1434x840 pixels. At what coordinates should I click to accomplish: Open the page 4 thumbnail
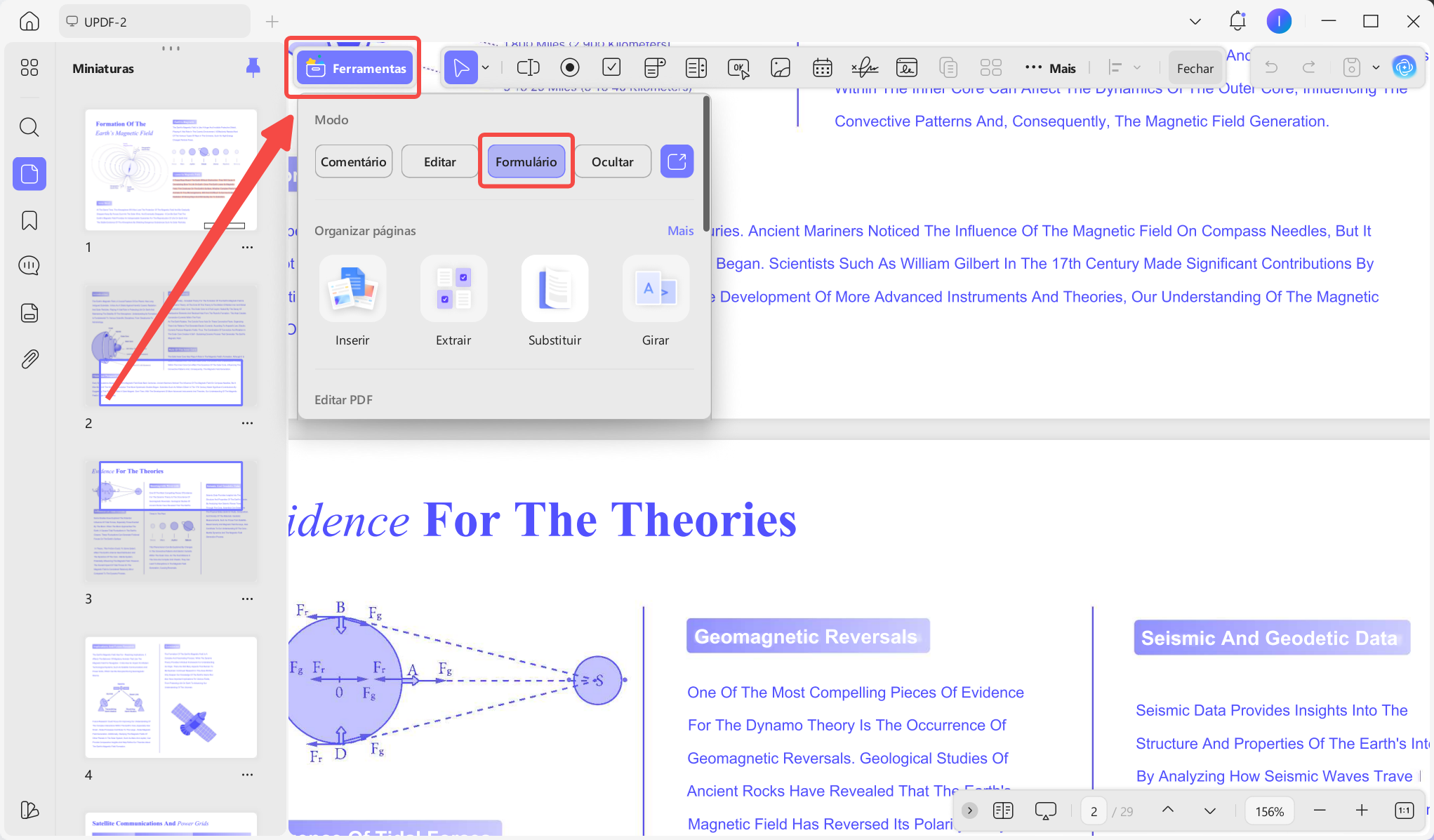[x=171, y=697]
